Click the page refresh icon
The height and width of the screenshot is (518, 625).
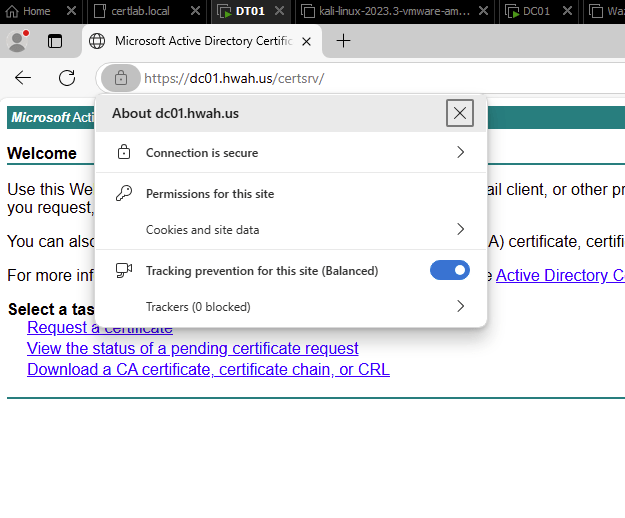coord(67,78)
